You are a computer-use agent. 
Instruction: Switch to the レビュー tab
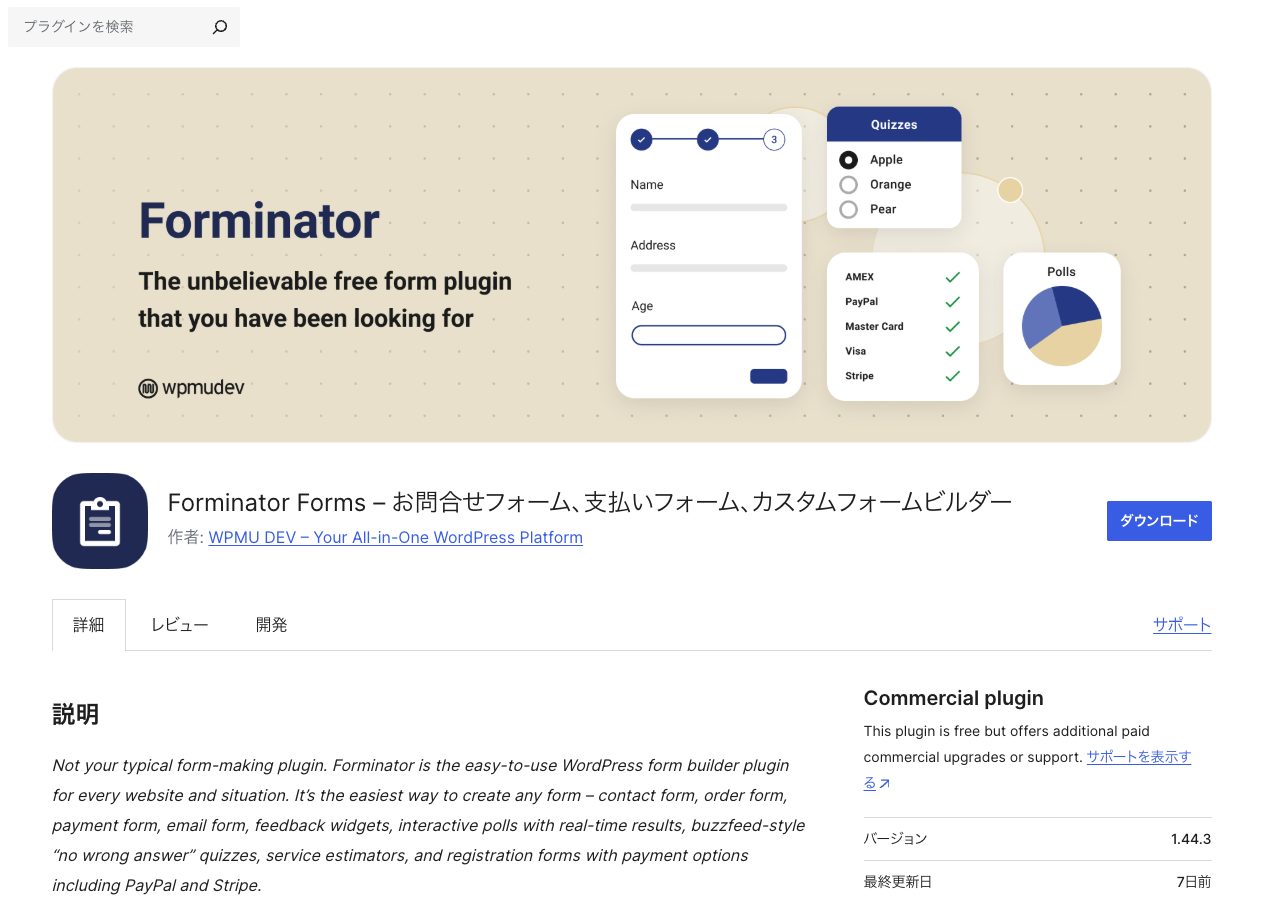pos(180,625)
